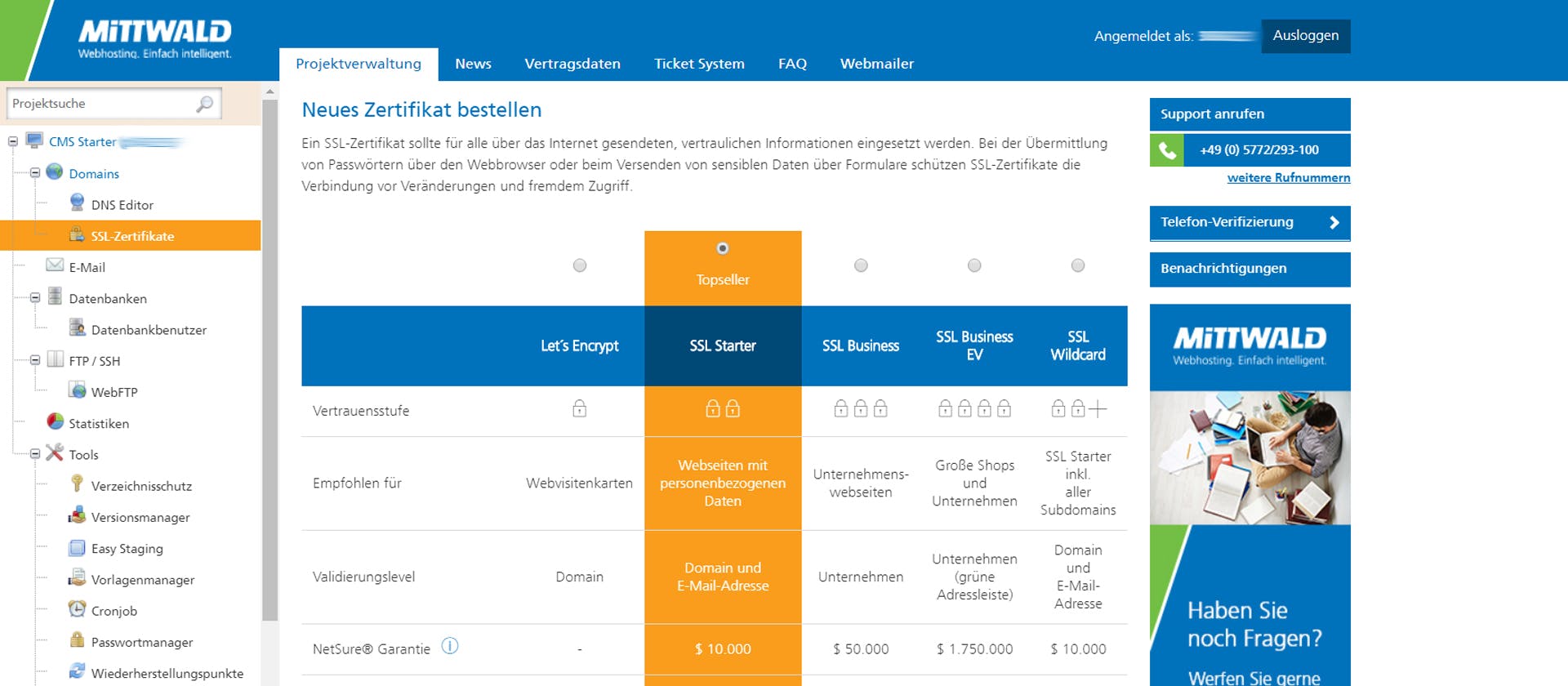This screenshot has width=1568, height=686.
Task: Click the magnifier icon in Projektsuche
Action: [204, 104]
